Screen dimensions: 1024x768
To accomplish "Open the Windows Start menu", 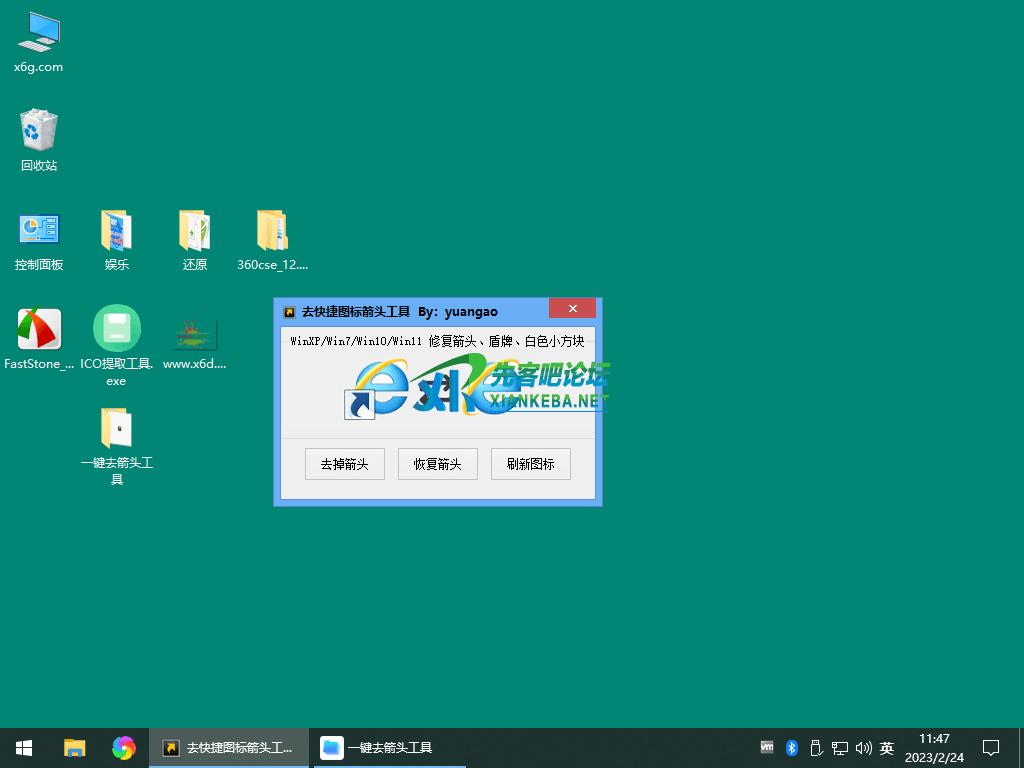I will [x=24, y=747].
